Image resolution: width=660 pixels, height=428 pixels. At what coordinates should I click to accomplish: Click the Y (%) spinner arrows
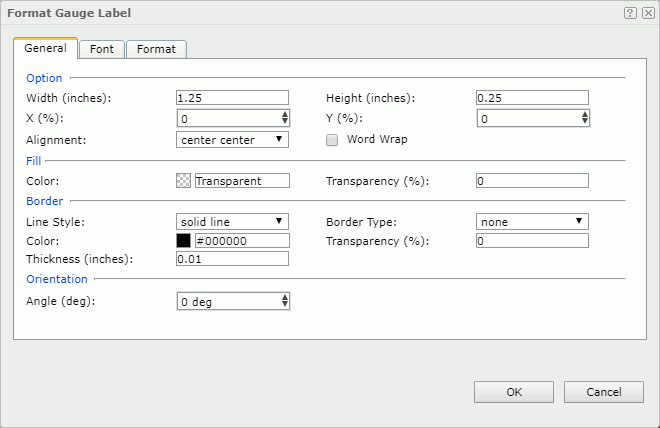(x=585, y=119)
